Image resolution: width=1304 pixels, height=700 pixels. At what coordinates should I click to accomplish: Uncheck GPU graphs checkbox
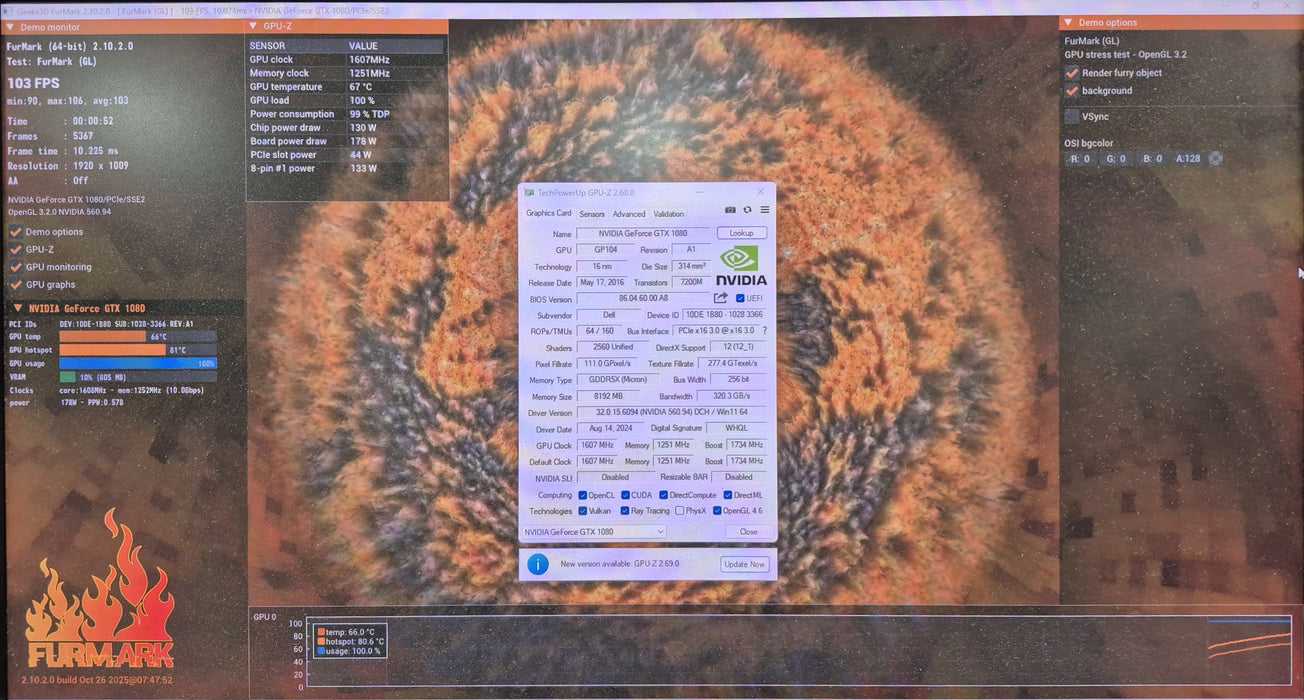[x=15, y=285]
